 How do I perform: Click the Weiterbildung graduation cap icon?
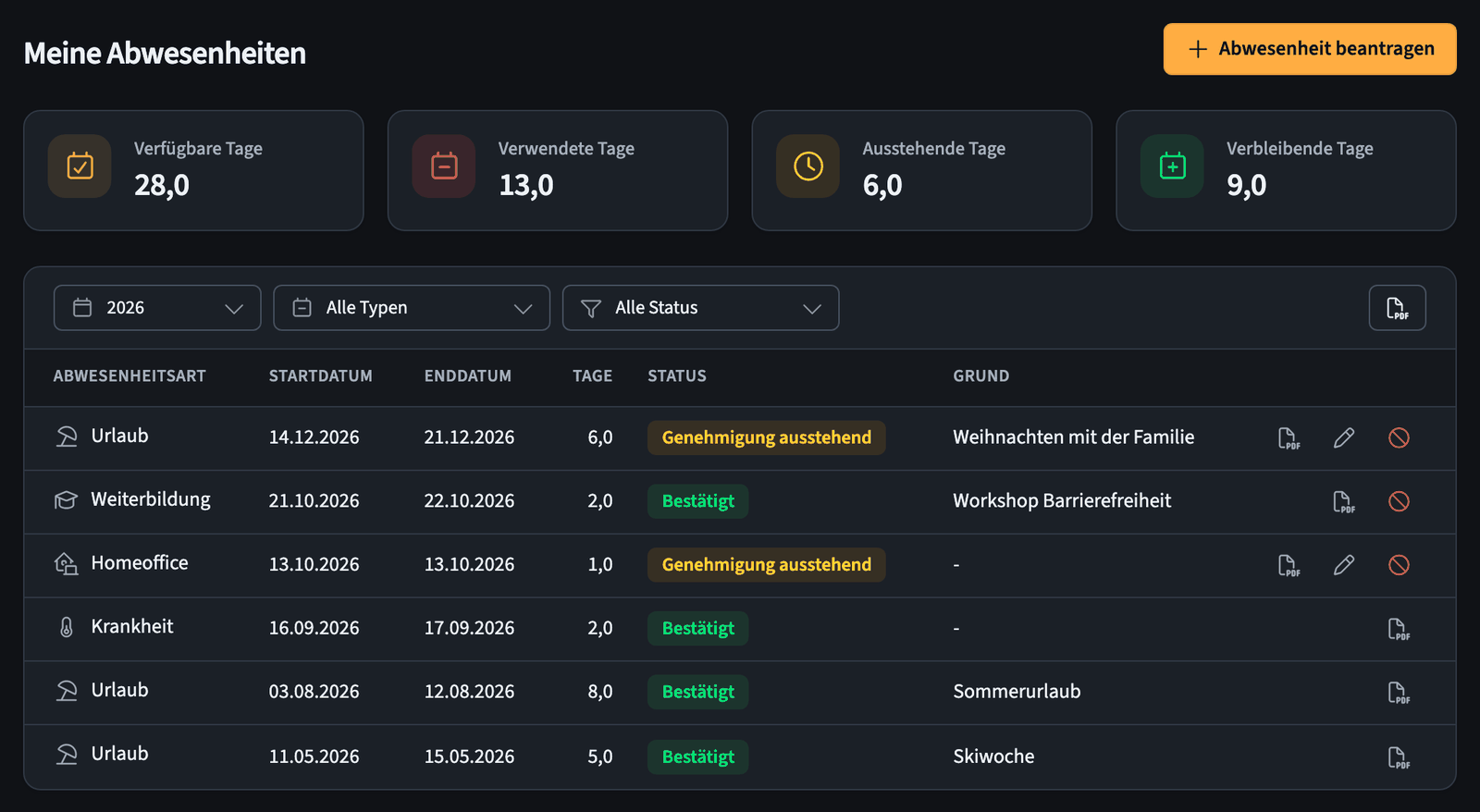66,500
